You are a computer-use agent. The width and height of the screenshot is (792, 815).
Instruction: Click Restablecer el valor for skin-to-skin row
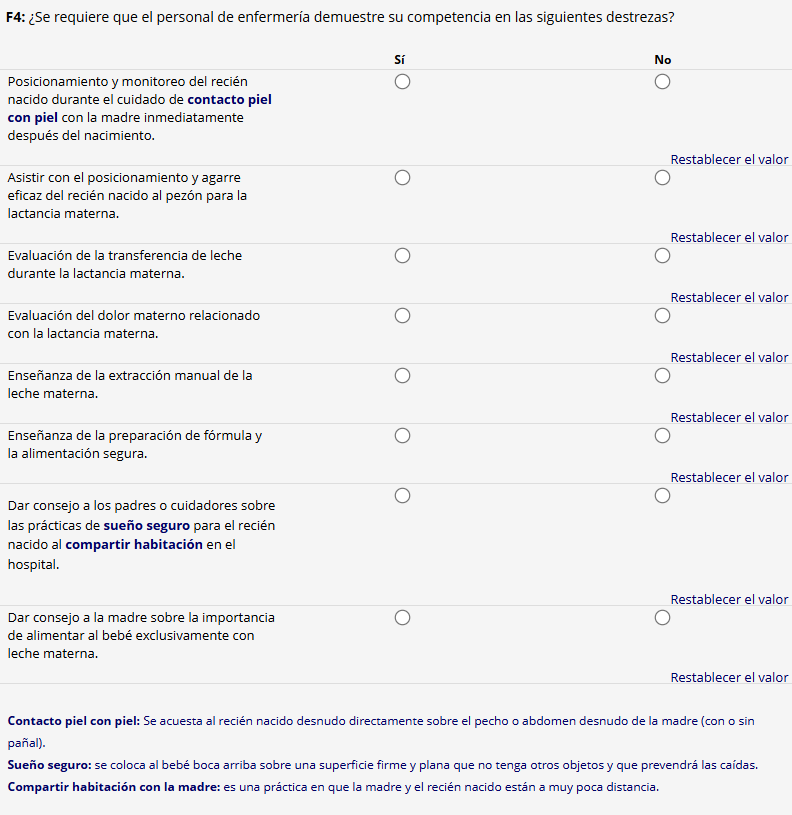click(729, 160)
